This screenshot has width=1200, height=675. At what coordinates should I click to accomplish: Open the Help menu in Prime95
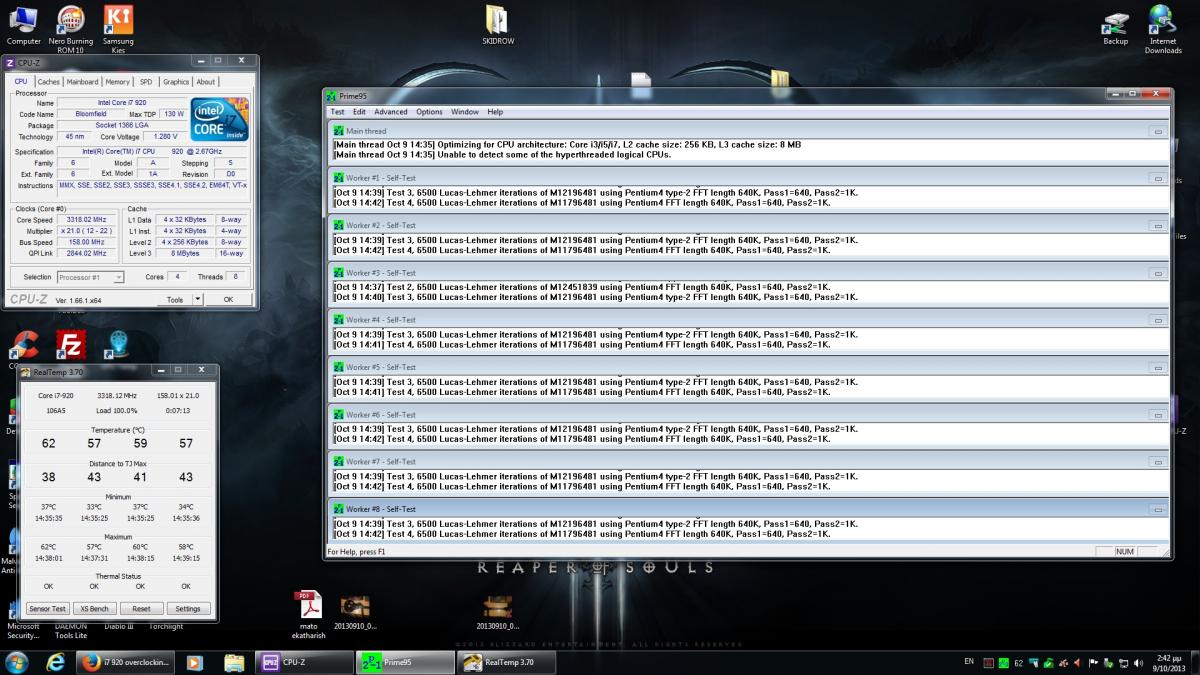pyautogui.click(x=495, y=112)
